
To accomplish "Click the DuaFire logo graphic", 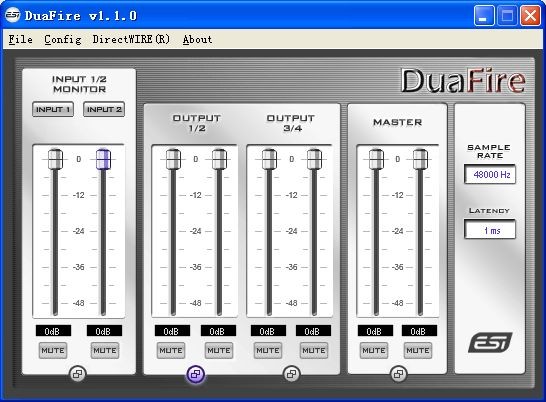I will 463,81.
